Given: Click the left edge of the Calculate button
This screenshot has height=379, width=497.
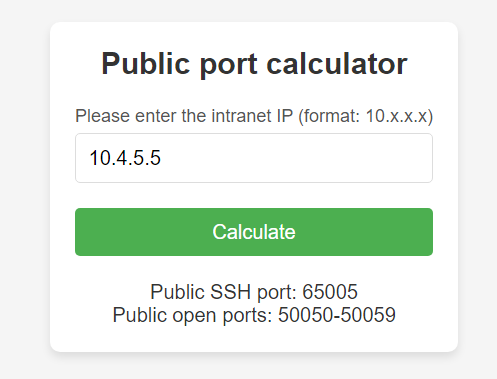Looking at the screenshot, I should coord(80,232).
